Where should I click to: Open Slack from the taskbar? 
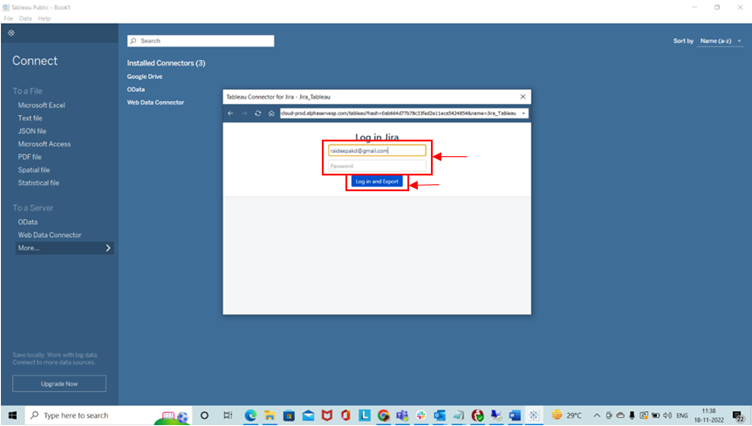[421, 415]
